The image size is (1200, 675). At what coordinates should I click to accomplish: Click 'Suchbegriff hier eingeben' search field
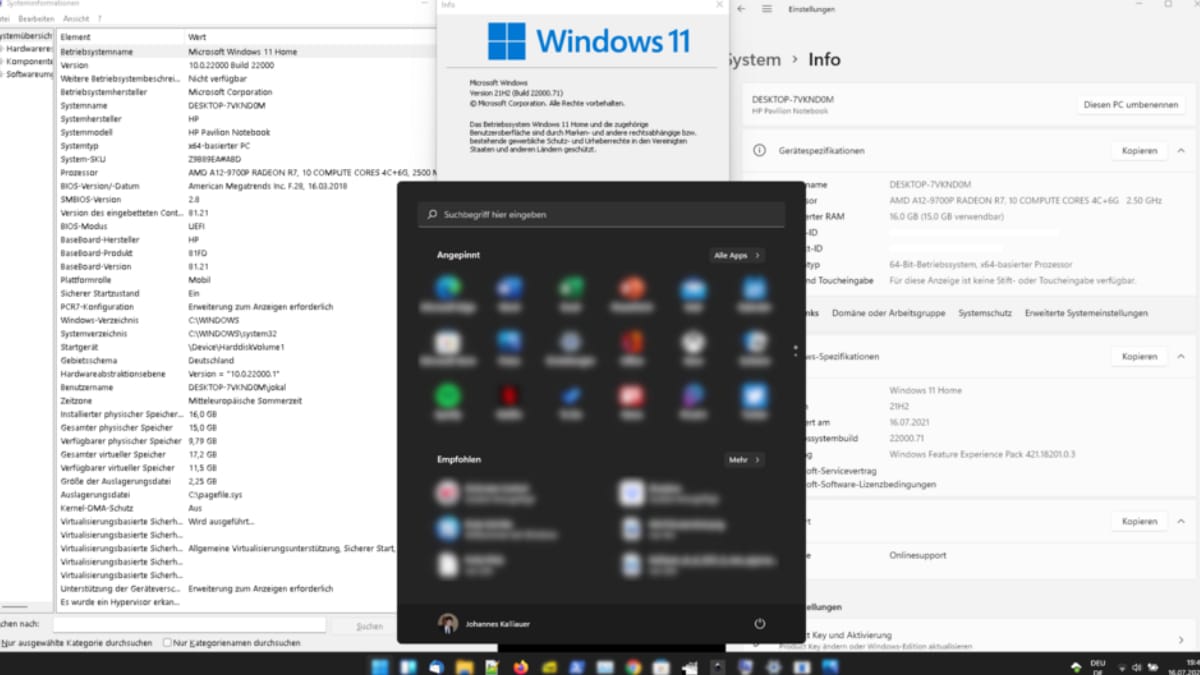tap(601, 214)
